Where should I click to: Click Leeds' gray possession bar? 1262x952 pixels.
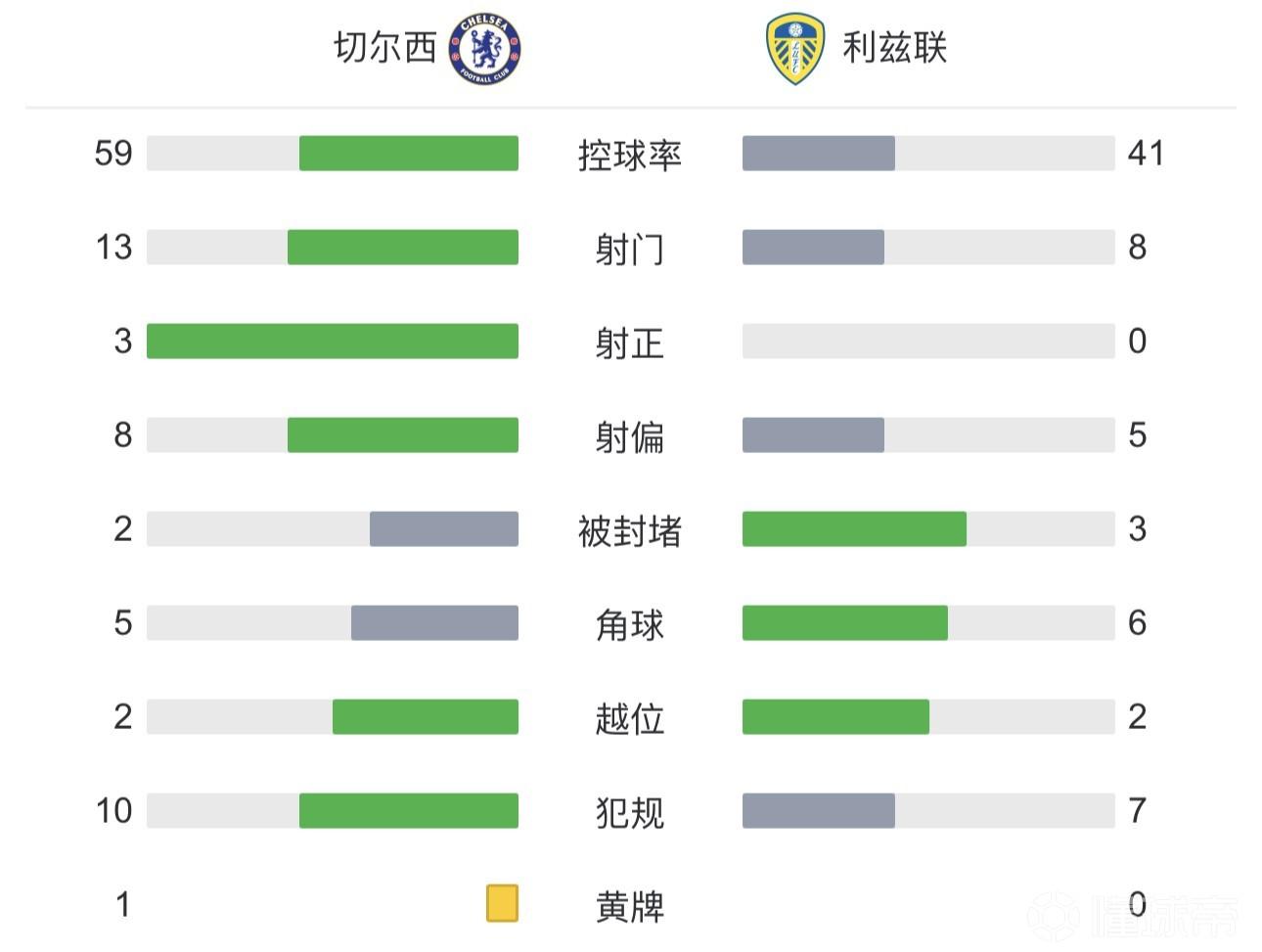(x=818, y=154)
